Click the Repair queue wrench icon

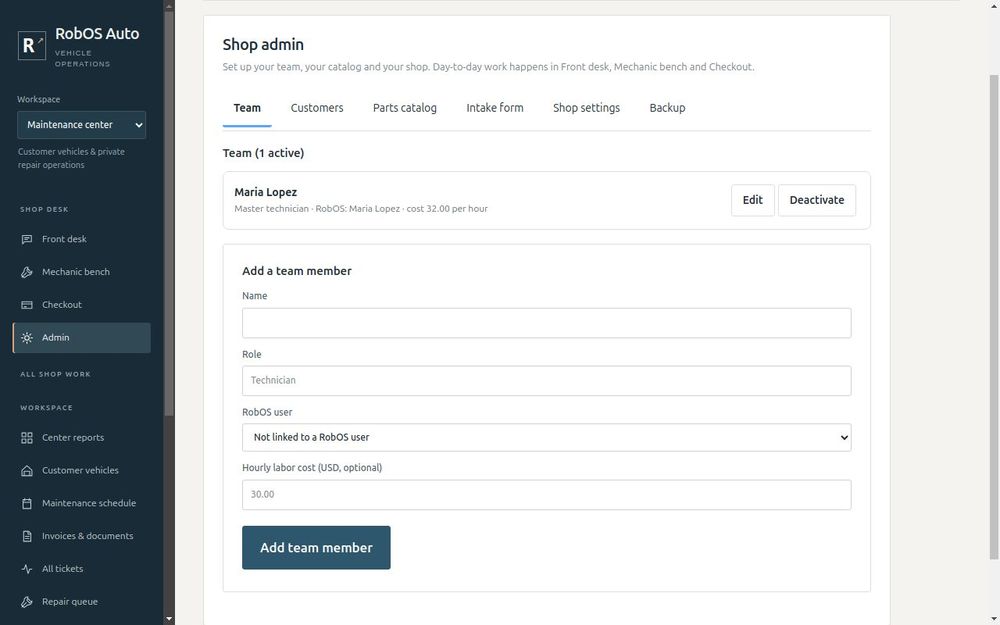click(27, 602)
